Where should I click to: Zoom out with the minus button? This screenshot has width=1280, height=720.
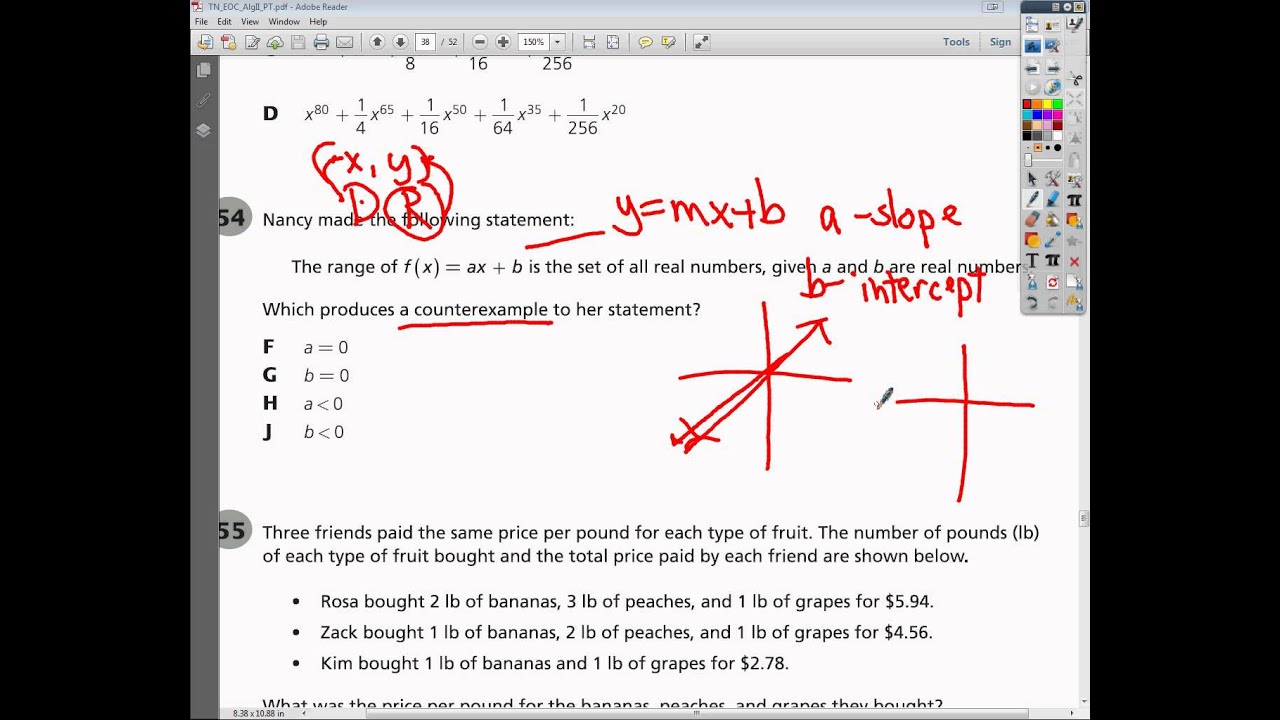tap(479, 42)
